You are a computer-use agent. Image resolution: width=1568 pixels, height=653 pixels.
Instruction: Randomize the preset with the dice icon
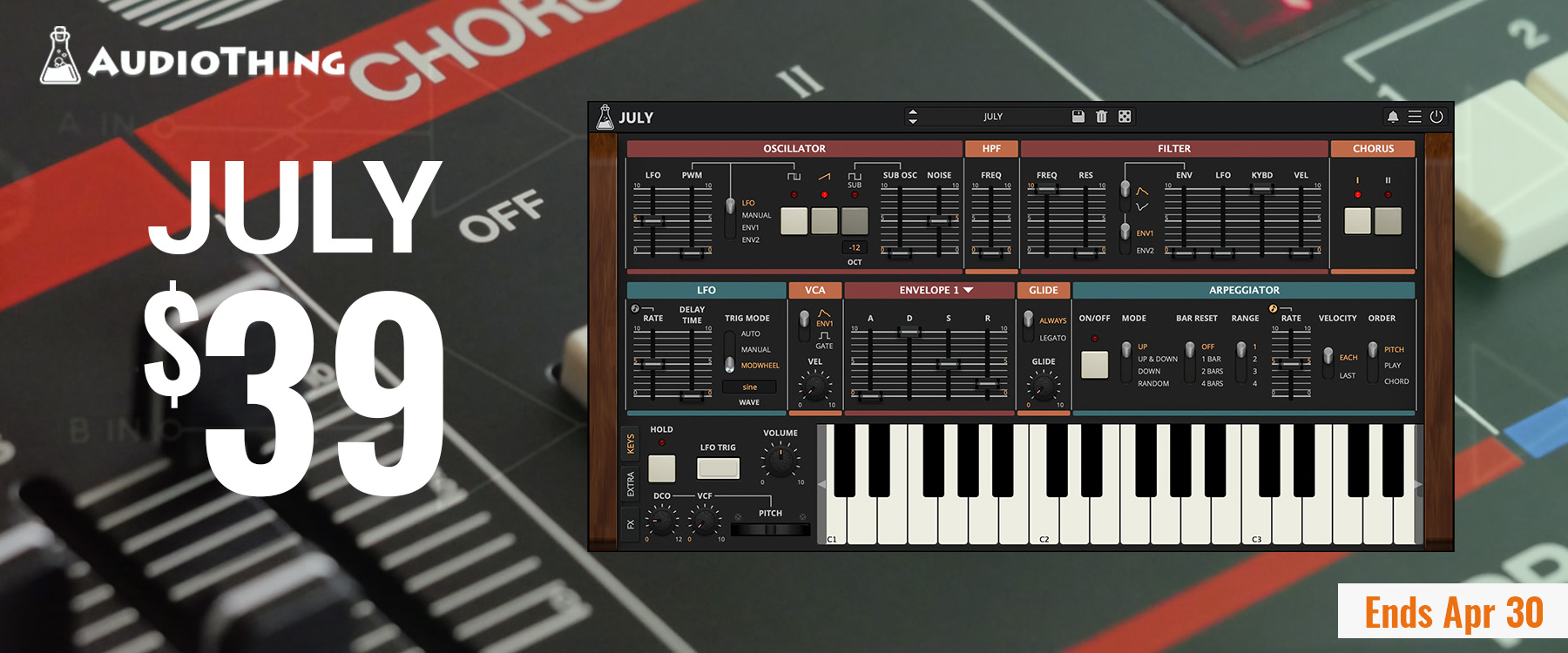click(x=1125, y=117)
